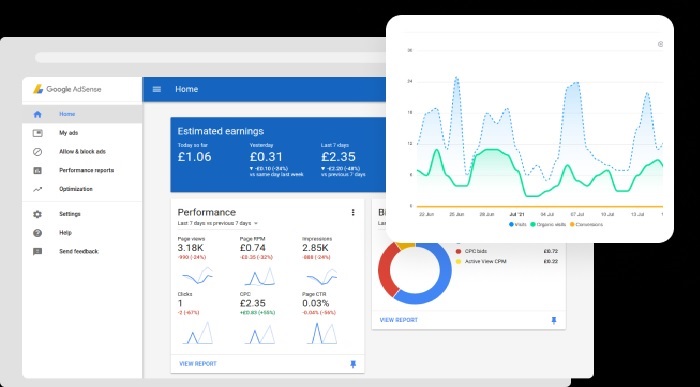Click VIEW REPORT in Performance card
The width and height of the screenshot is (700, 387).
pos(198,364)
